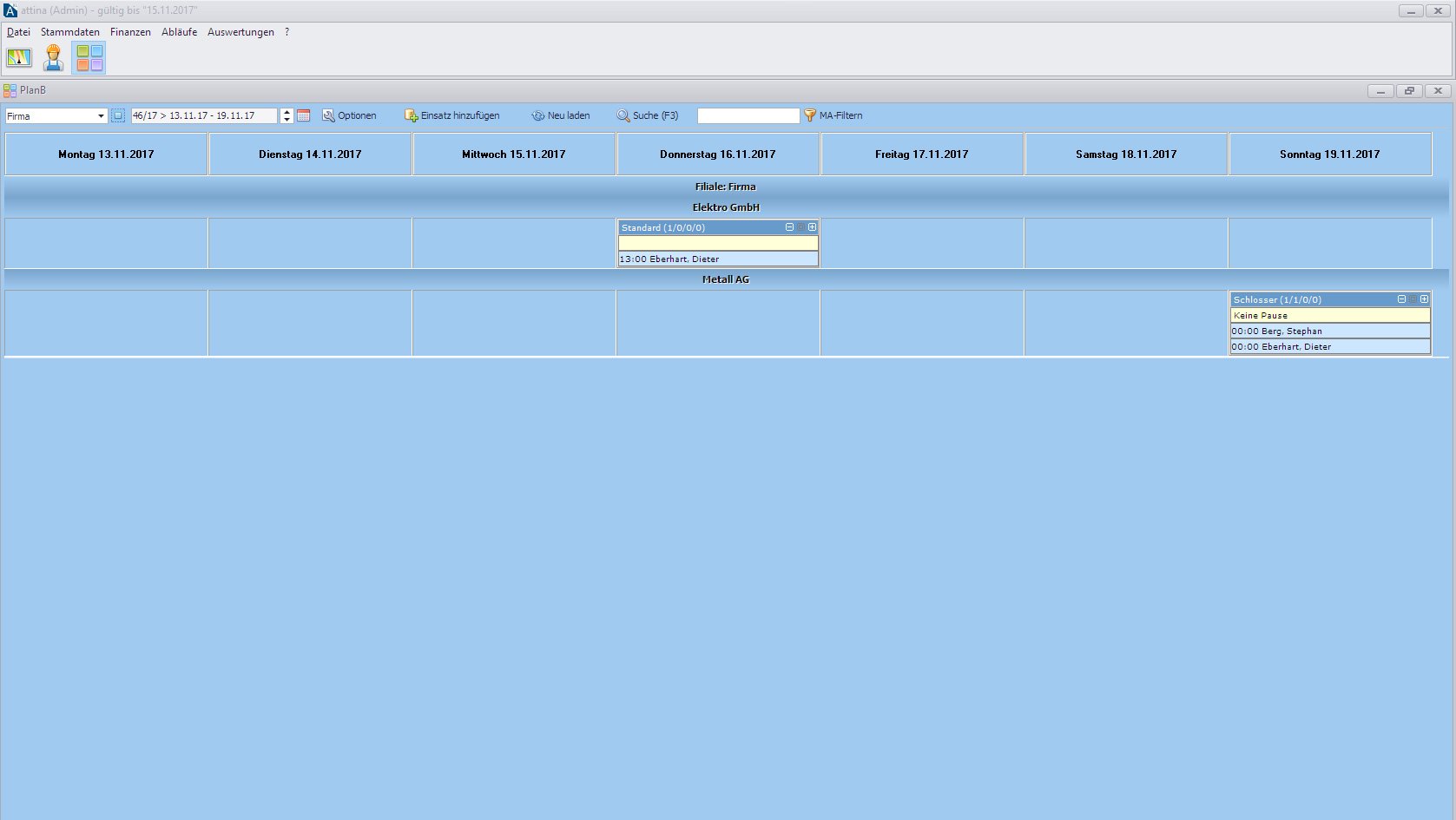The image size is (1456, 820).
Task: Click Suche (F3)
Action: [648, 115]
